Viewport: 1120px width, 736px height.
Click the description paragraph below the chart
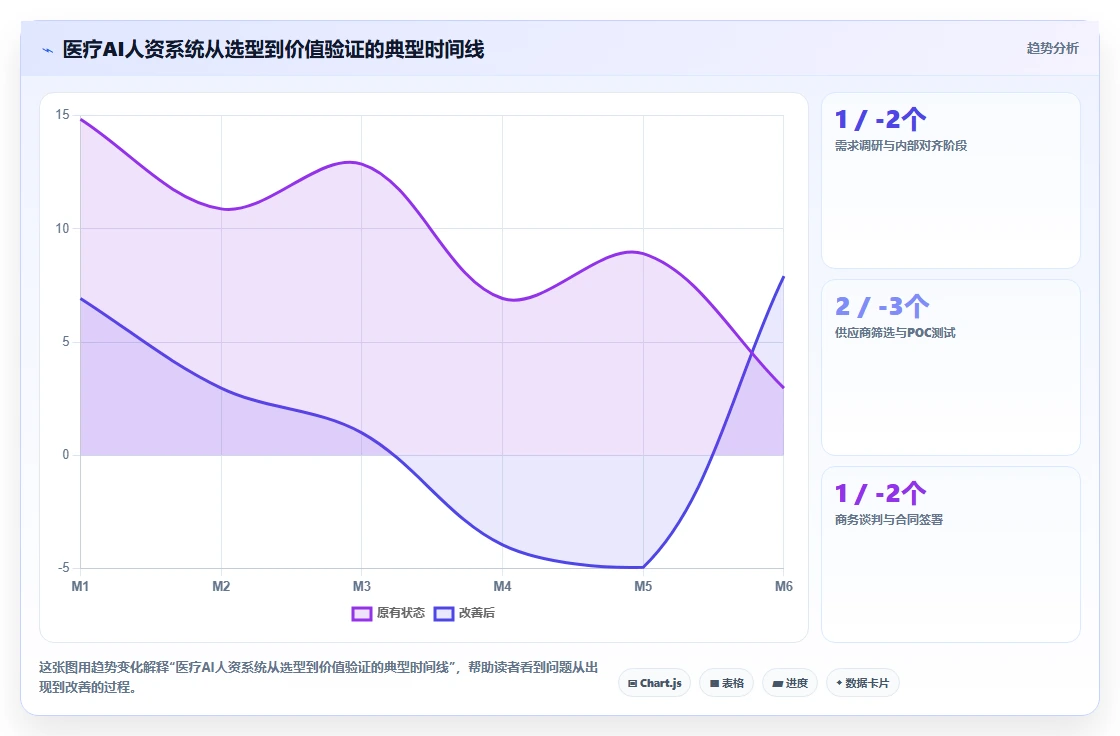pyautogui.click(x=319, y=677)
